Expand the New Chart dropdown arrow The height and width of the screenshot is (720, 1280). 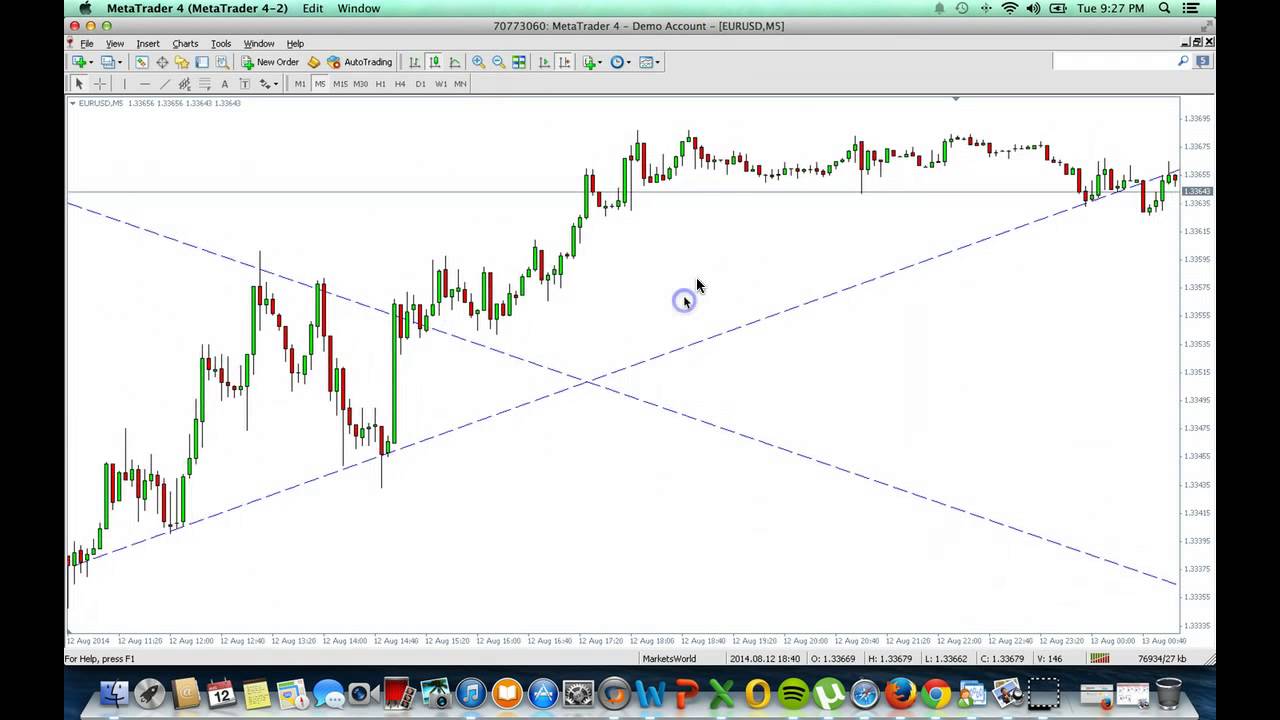pos(92,62)
